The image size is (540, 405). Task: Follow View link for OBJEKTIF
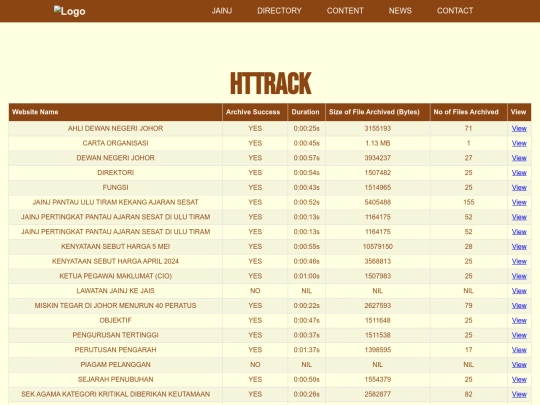[519, 321]
